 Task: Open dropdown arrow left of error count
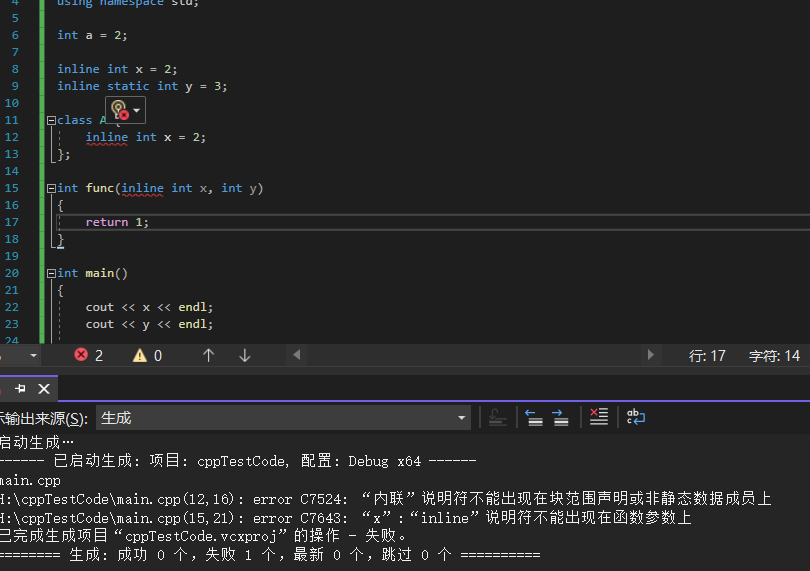34,355
